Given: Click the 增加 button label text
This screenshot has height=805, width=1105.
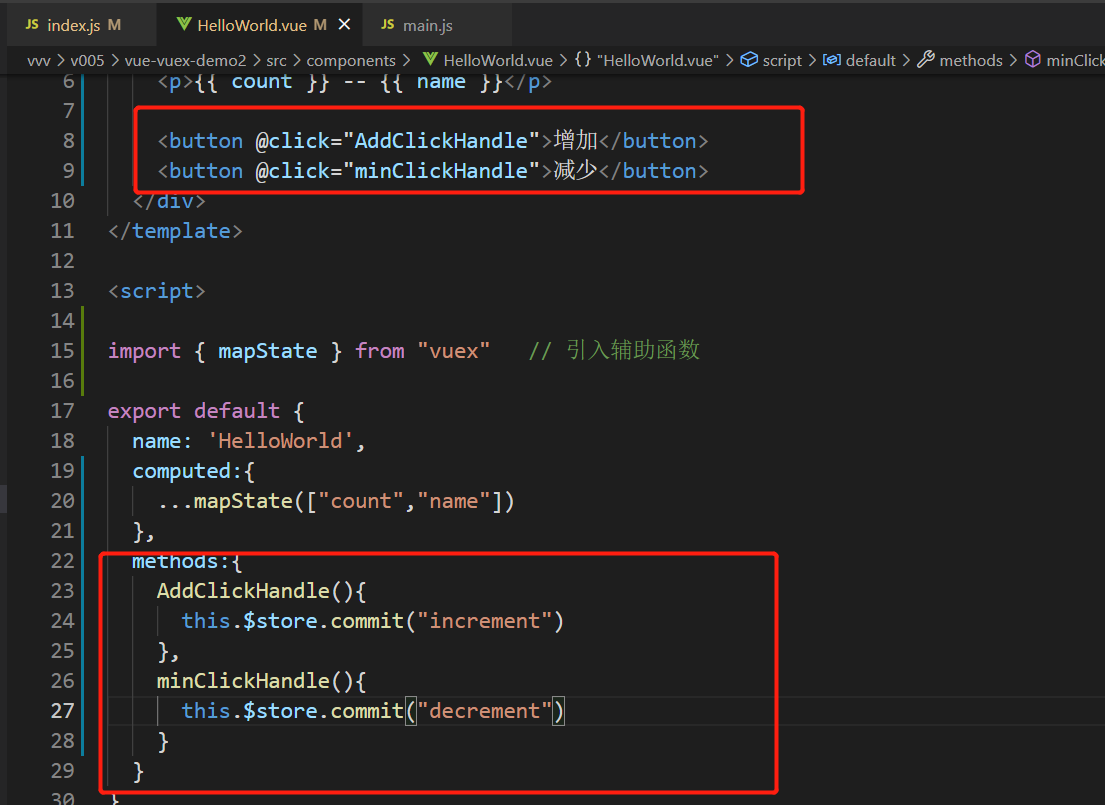Looking at the screenshot, I should 576,140.
